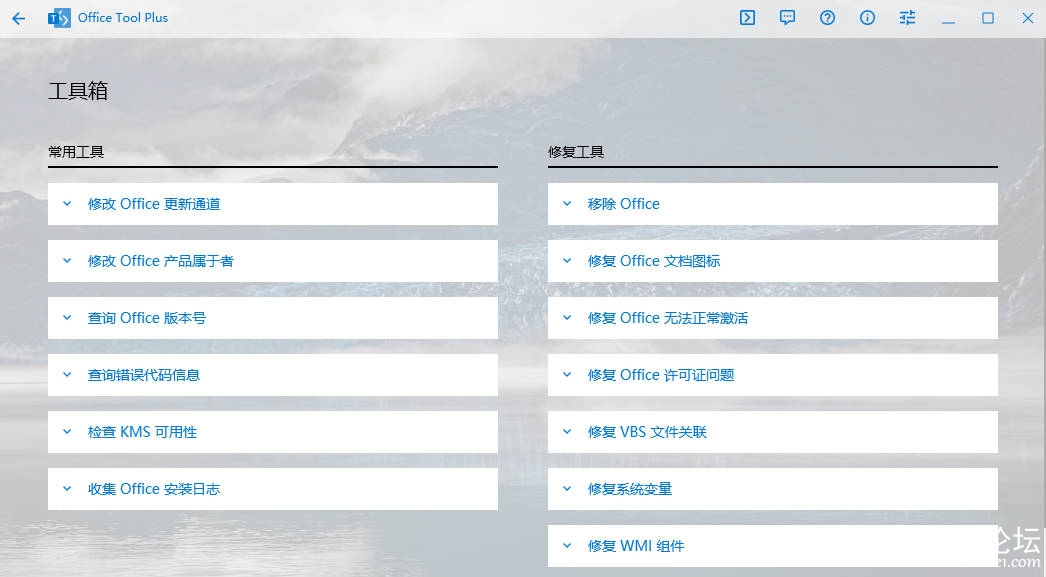This screenshot has width=1046, height=577.
Task: Go back using the left arrow icon
Action: click(19, 18)
